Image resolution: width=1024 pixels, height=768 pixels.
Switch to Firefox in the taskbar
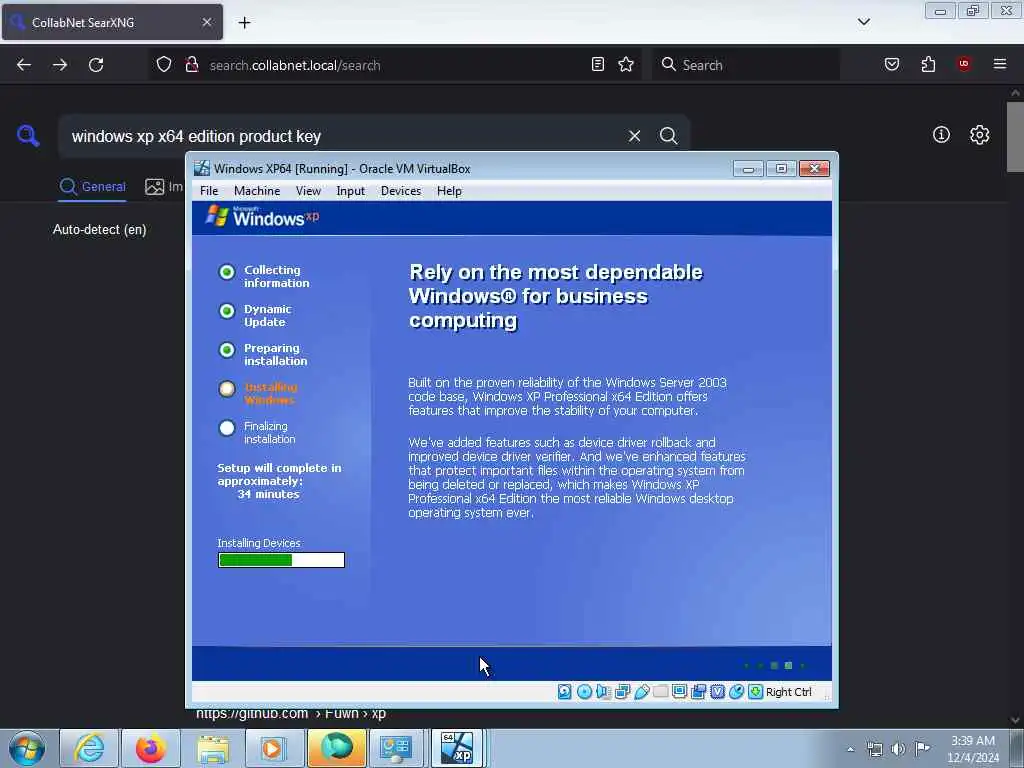pos(151,748)
